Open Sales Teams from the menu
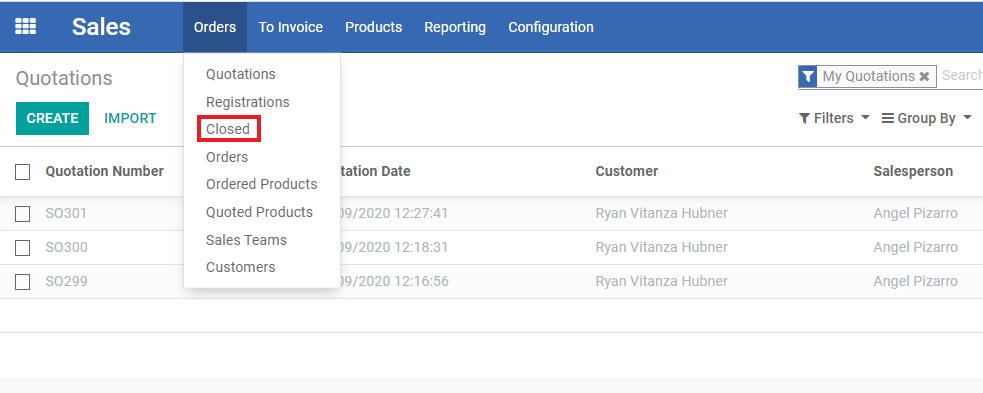Screen dimensions: 983x393 pyautogui.click(x=246, y=240)
